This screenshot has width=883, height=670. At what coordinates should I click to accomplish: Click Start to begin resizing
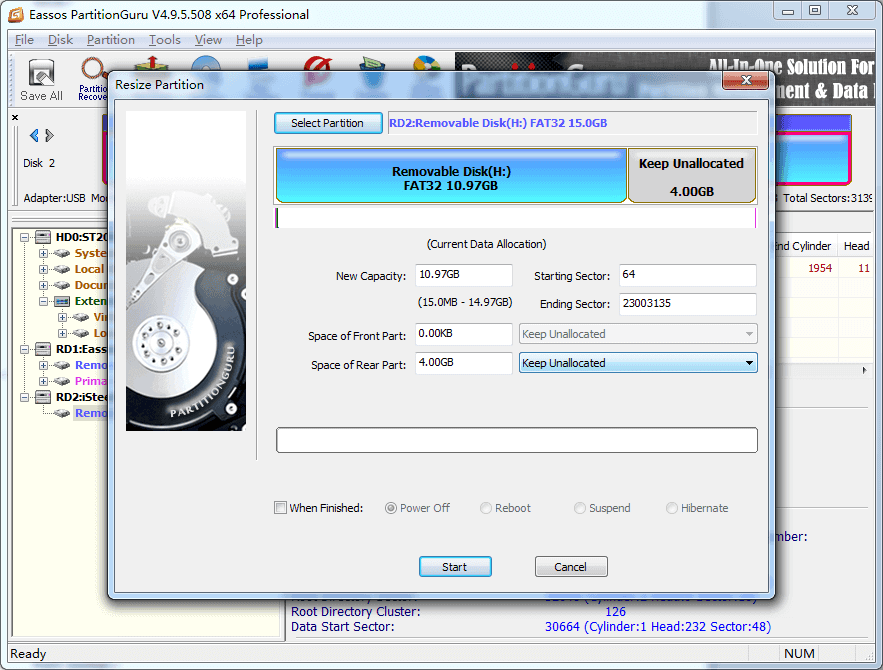click(x=455, y=566)
